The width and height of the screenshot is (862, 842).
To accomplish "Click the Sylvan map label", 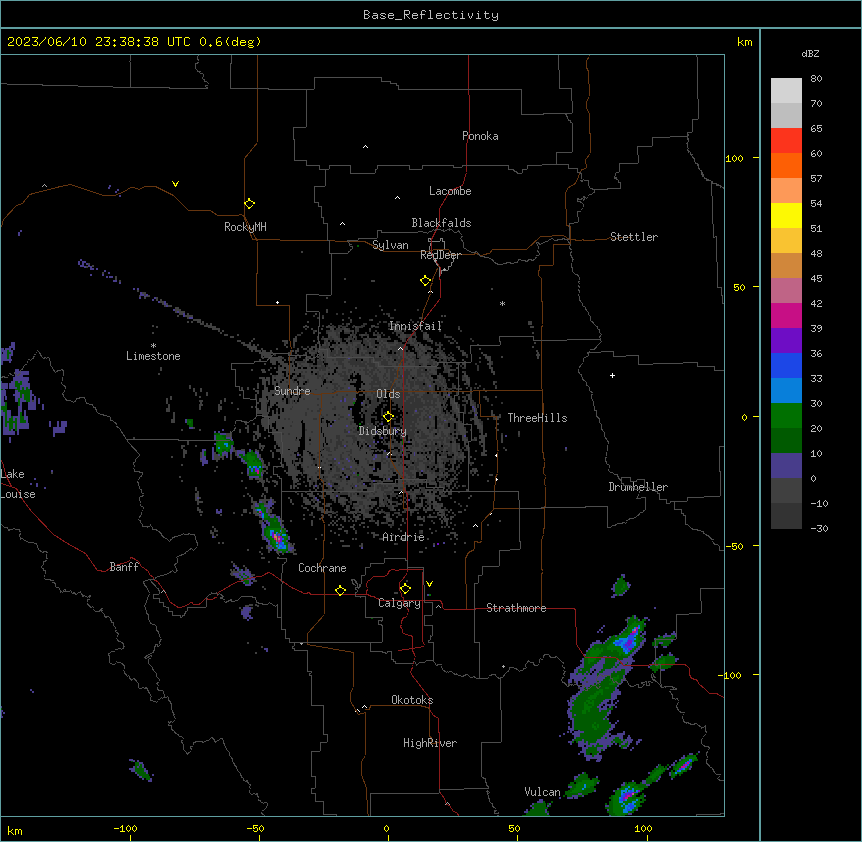I will [390, 245].
